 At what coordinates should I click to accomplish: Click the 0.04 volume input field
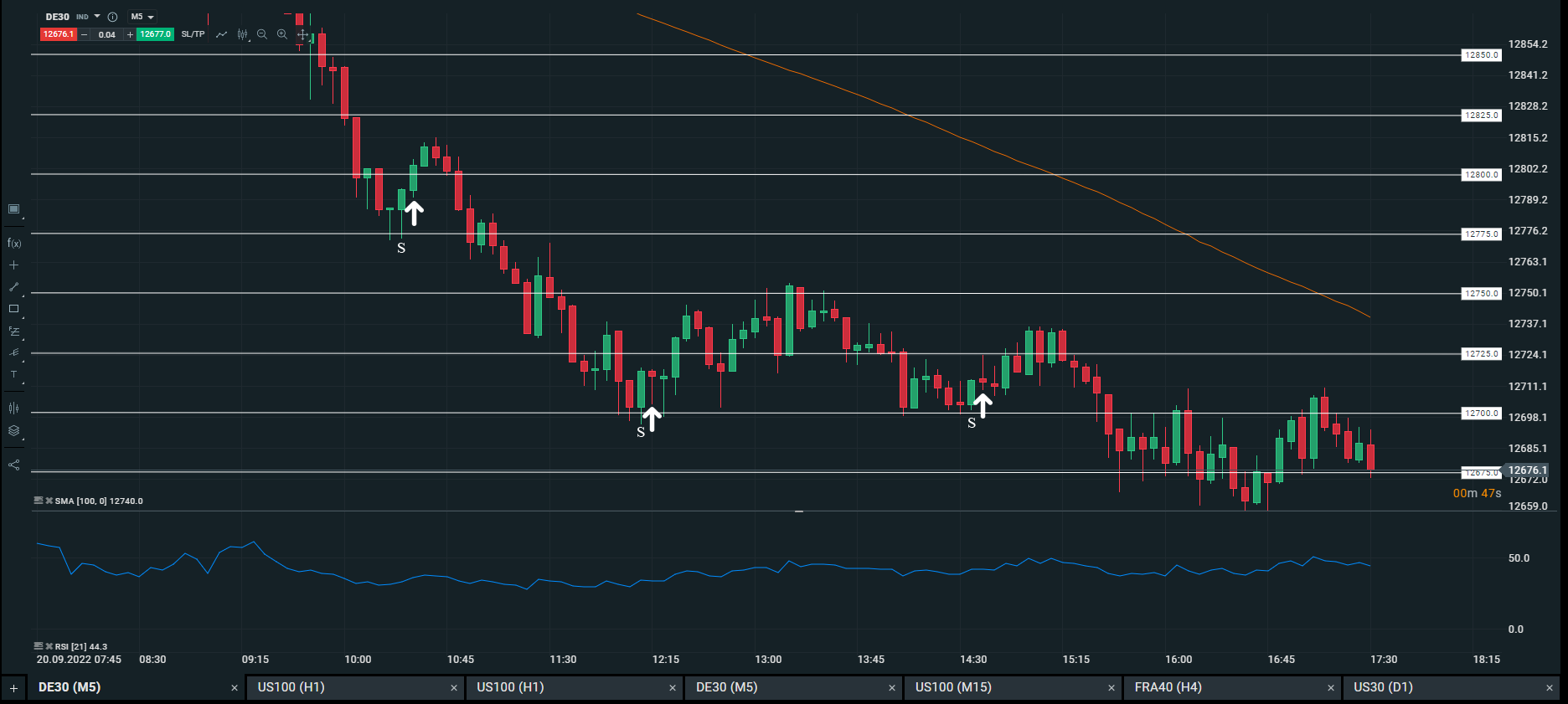(107, 34)
